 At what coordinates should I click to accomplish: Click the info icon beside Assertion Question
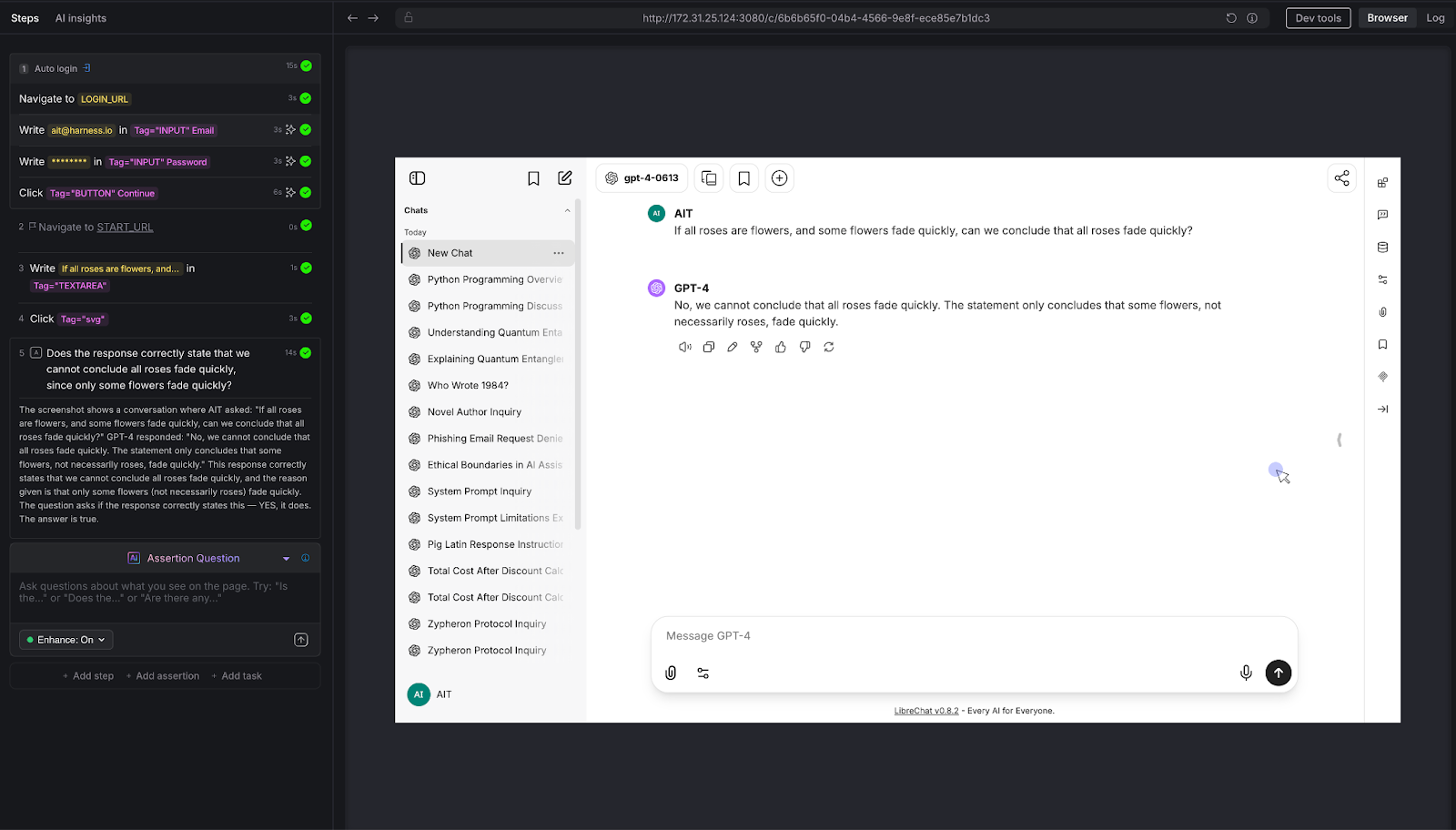pos(305,558)
